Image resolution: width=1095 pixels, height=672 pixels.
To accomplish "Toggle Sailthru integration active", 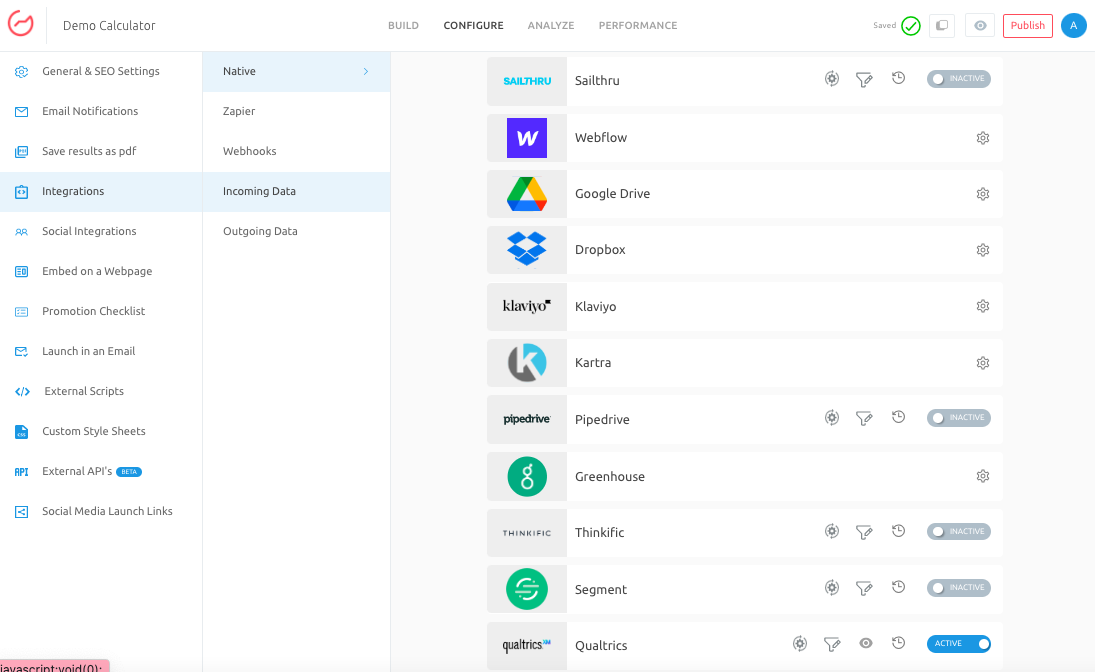I will click(959, 79).
